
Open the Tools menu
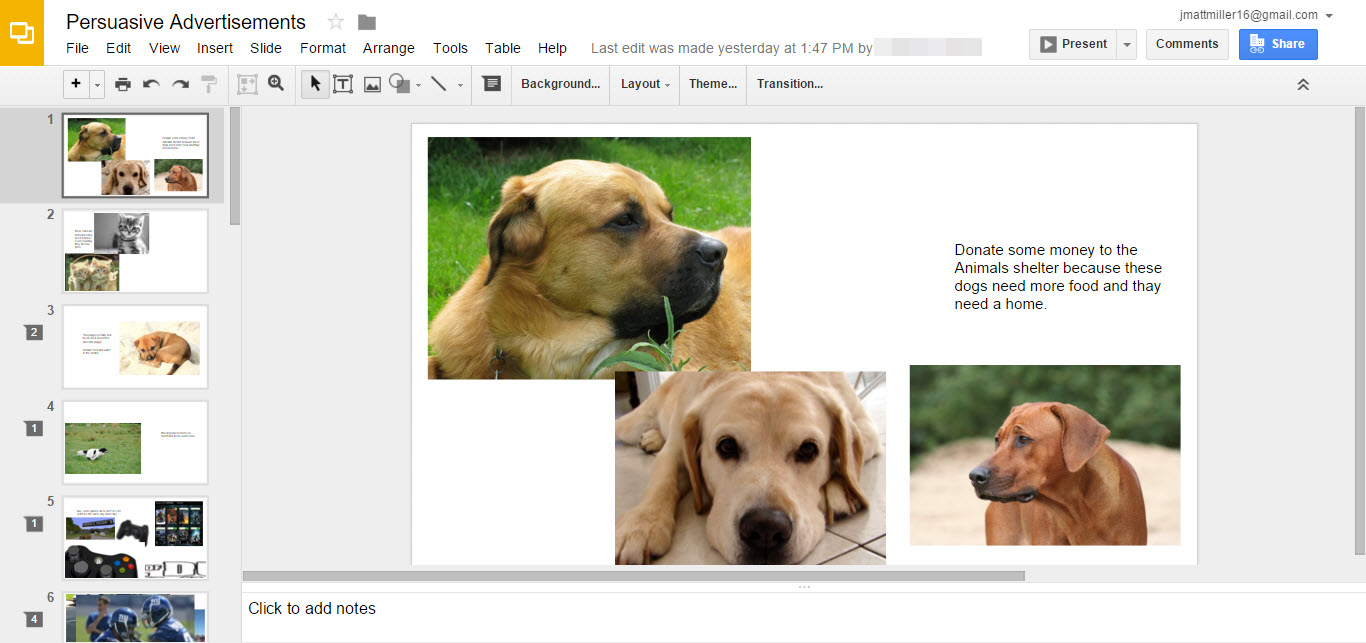click(x=450, y=48)
